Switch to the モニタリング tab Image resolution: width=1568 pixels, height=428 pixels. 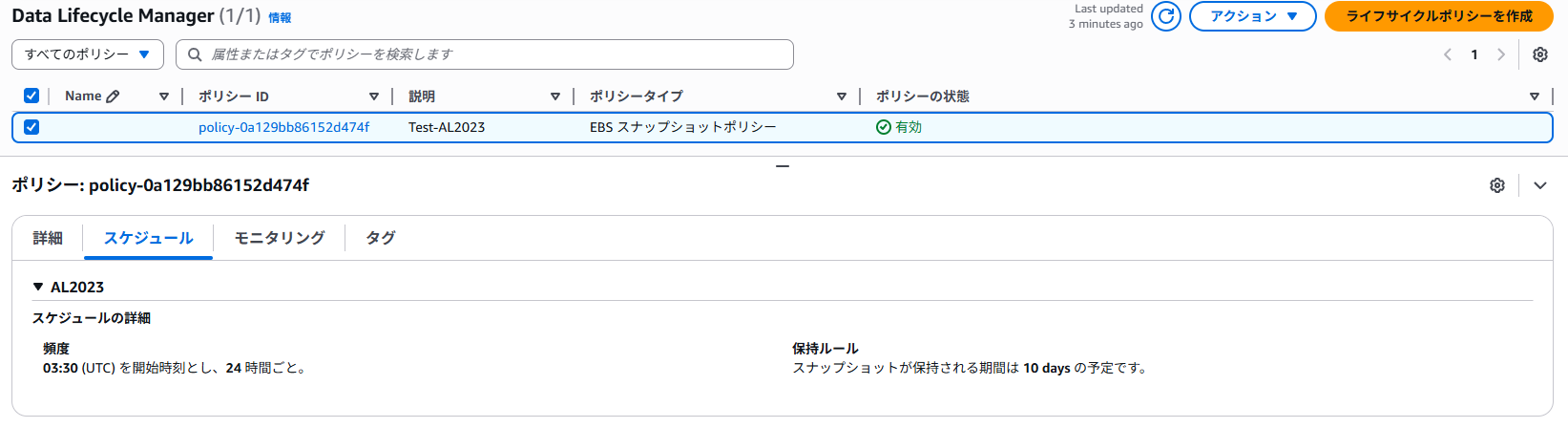coord(280,238)
